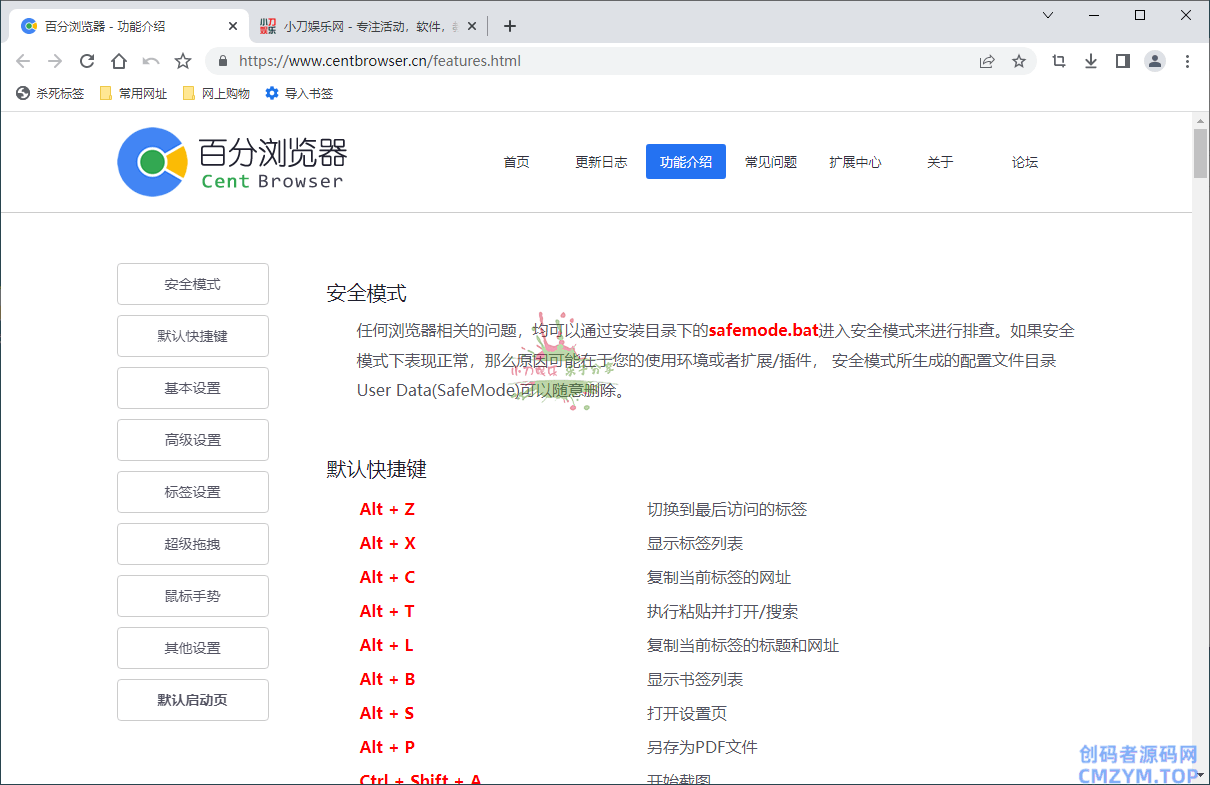1210x785 pixels.
Task: Click the address bar URL field
Action: [600, 61]
